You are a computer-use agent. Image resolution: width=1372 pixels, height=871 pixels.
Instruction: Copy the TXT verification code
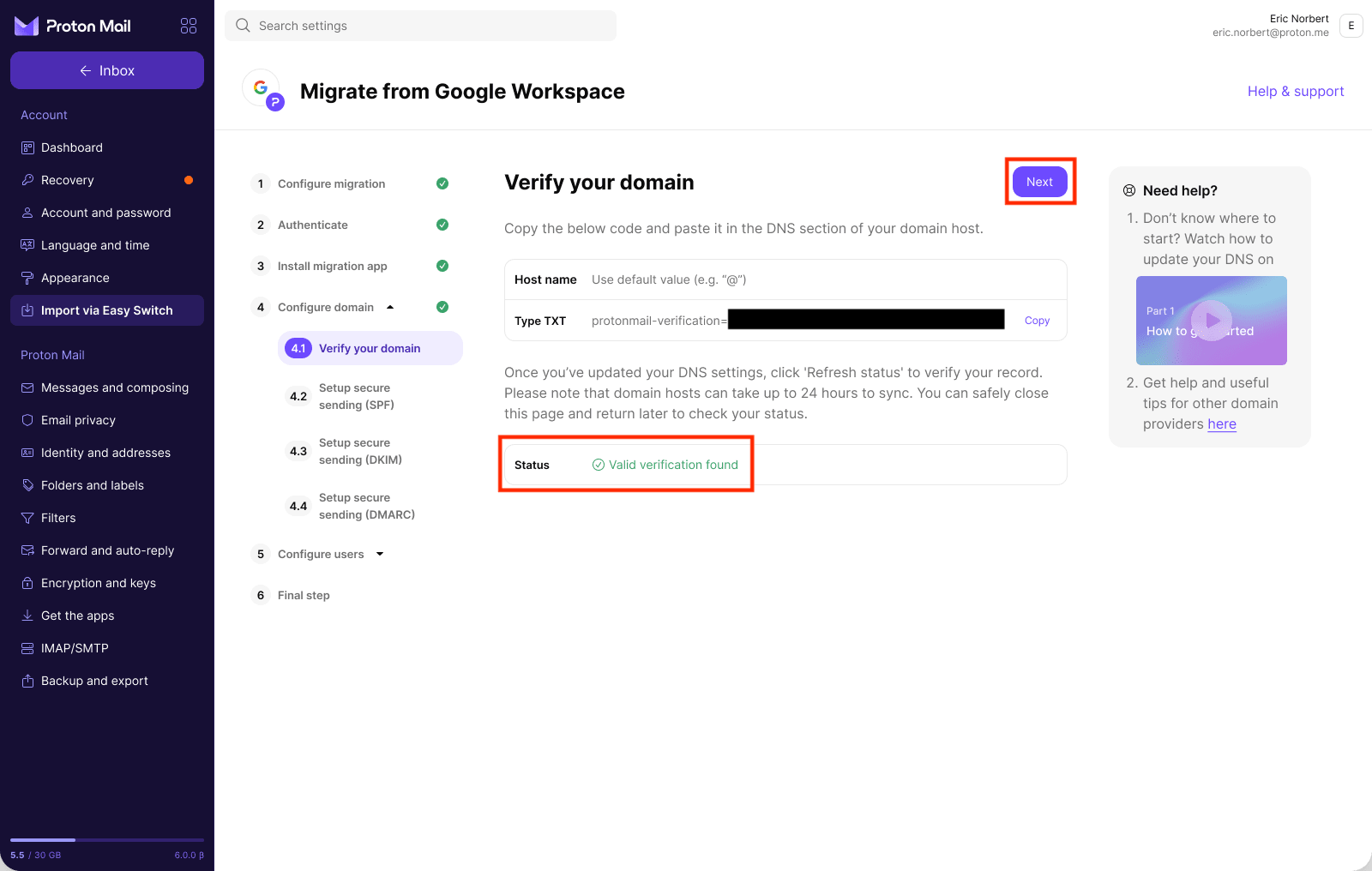tap(1037, 321)
